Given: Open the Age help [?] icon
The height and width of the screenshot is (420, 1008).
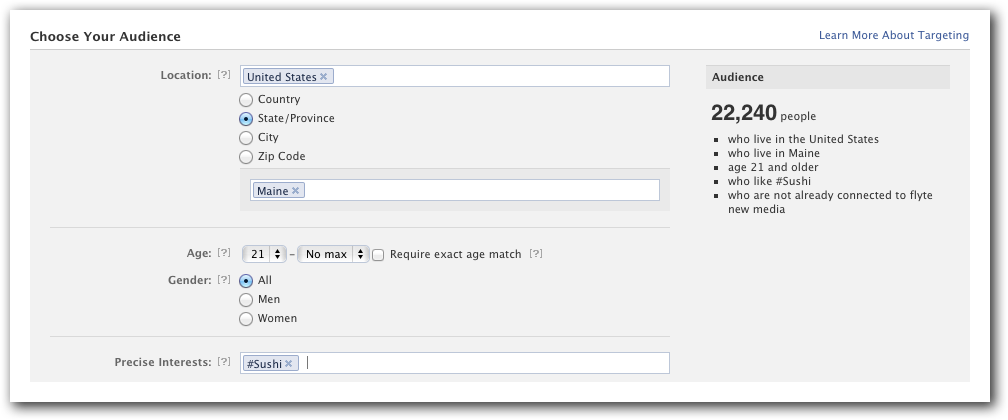Looking at the screenshot, I should (224, 253).
